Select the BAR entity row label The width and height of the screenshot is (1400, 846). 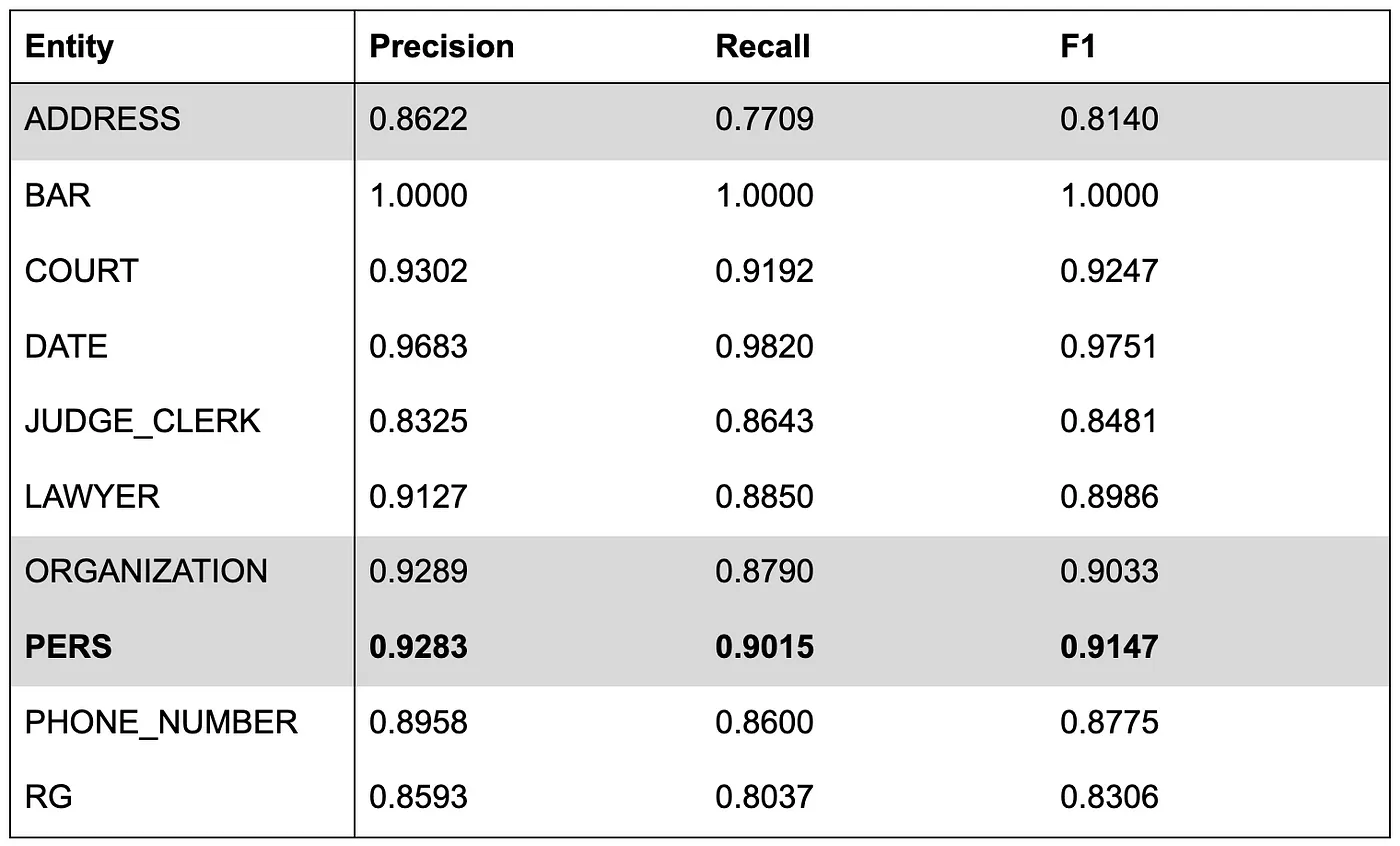57,195
